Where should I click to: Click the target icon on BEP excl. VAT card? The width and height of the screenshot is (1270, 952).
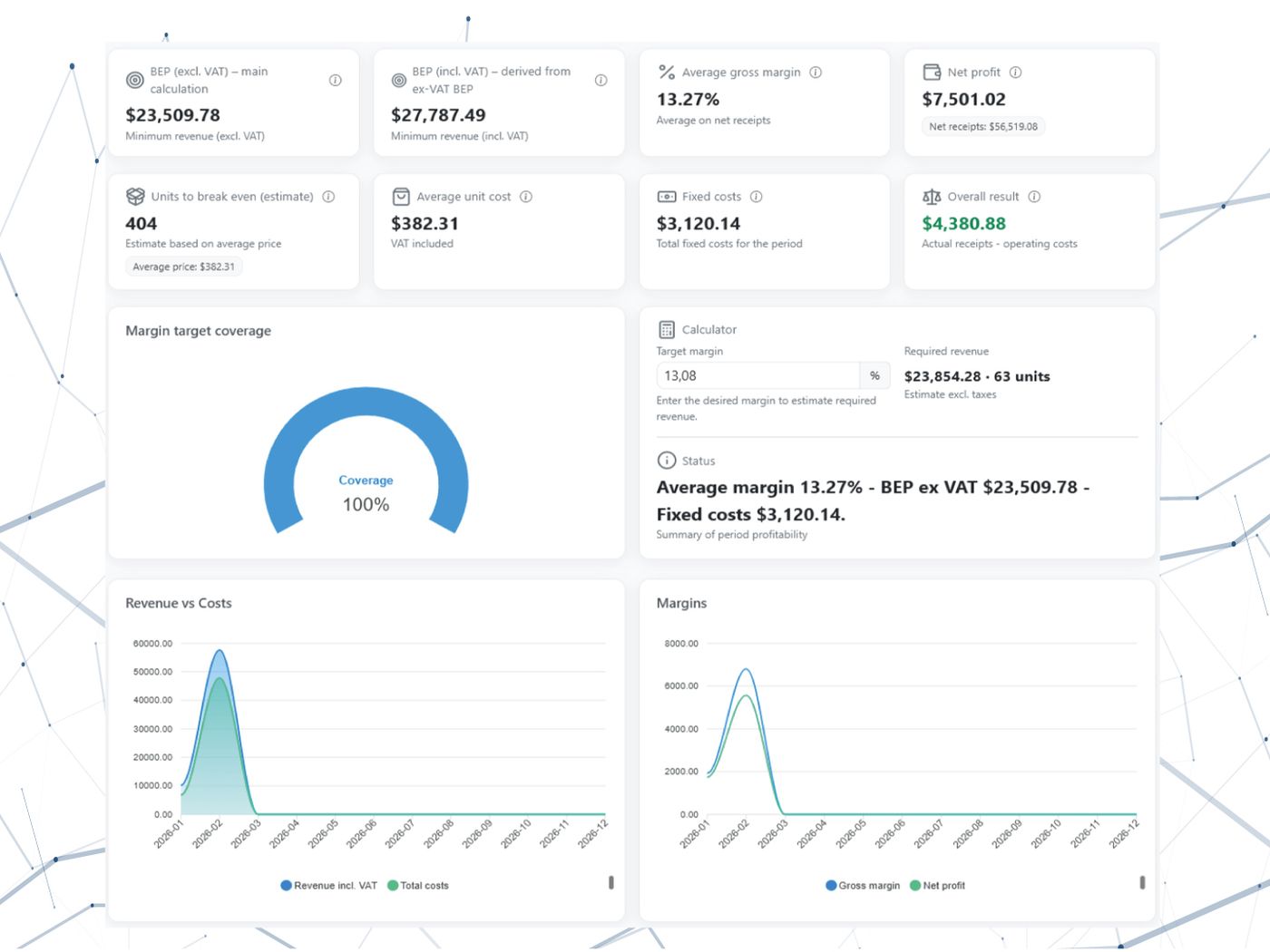click(x=134, y=80)
